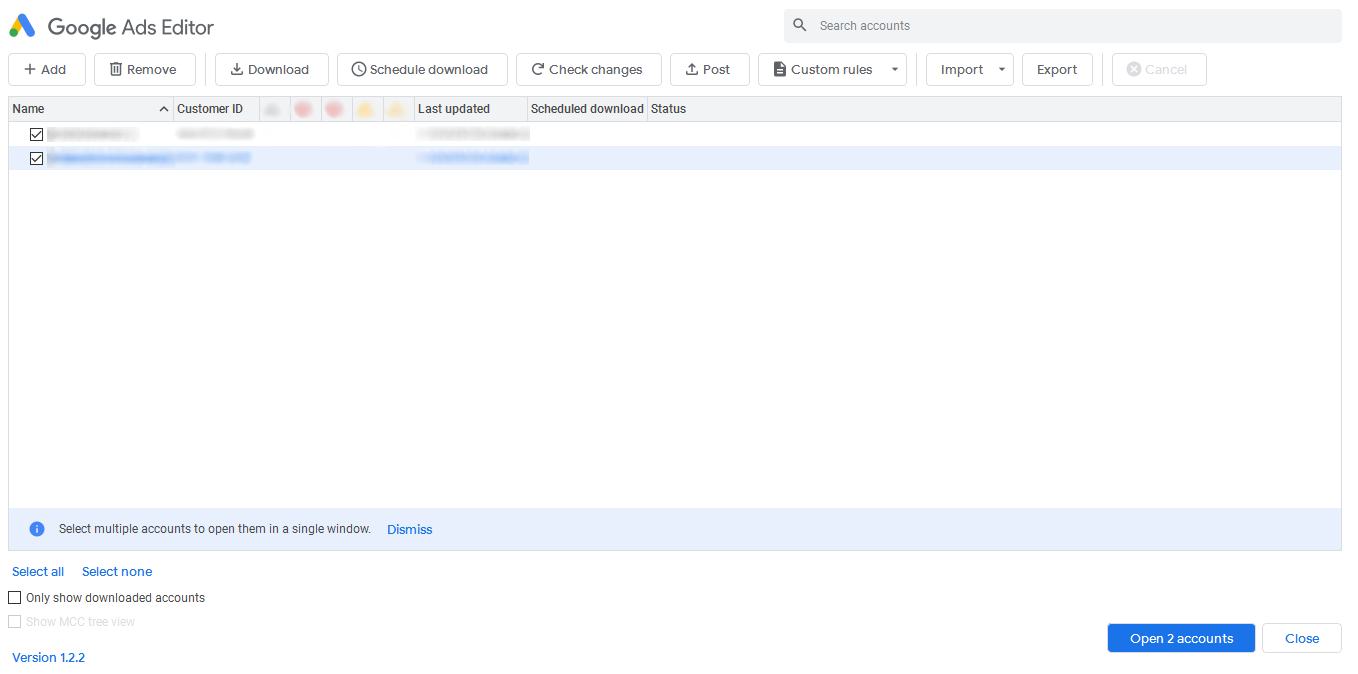
Task: Toggle Only show downloaded accounts checkbox
Action: pos(15,597)
